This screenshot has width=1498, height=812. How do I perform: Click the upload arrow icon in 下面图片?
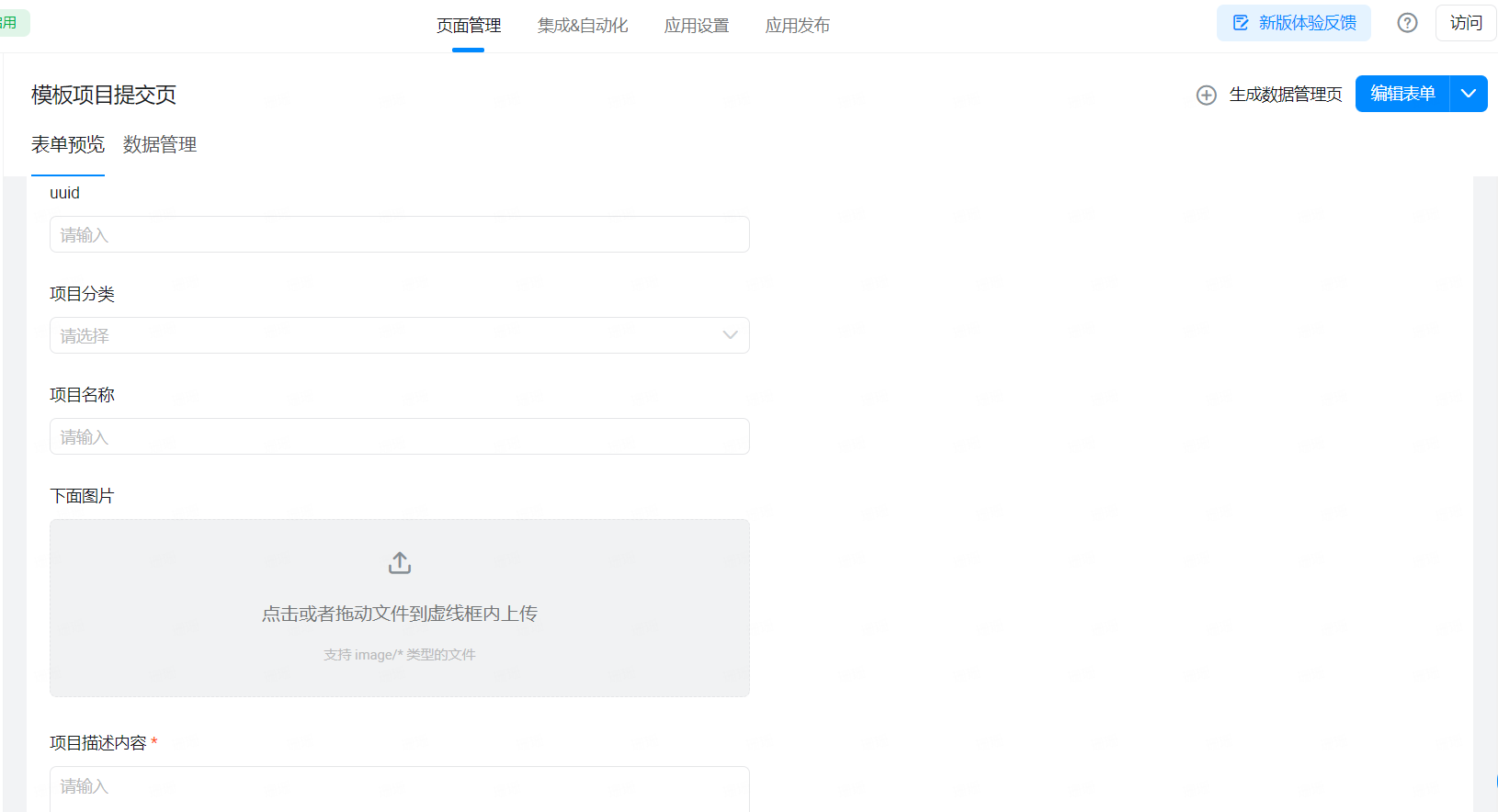point(400,562)
